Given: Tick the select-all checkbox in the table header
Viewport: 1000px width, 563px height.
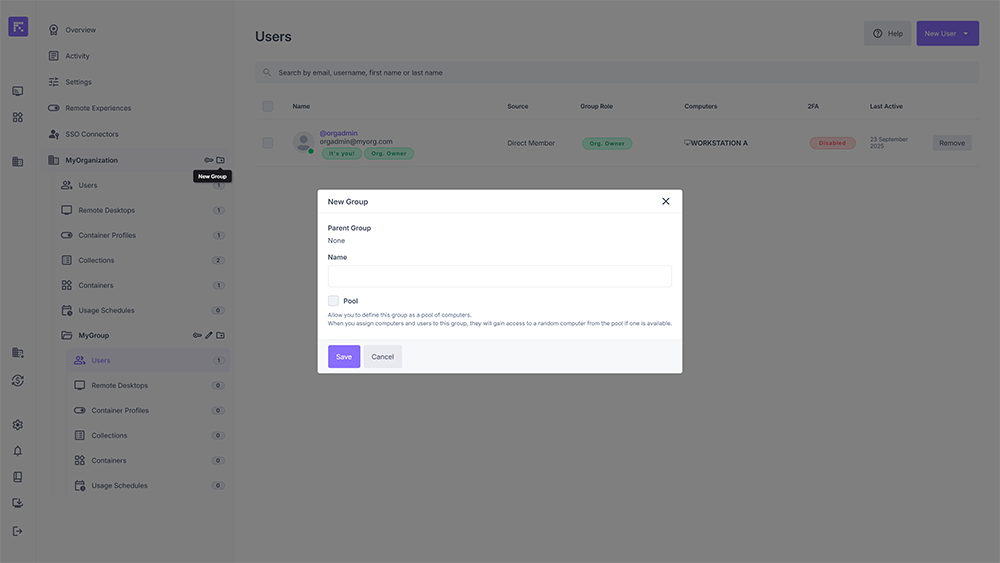Looking at the screenshot, I should (x=267, y=106).
